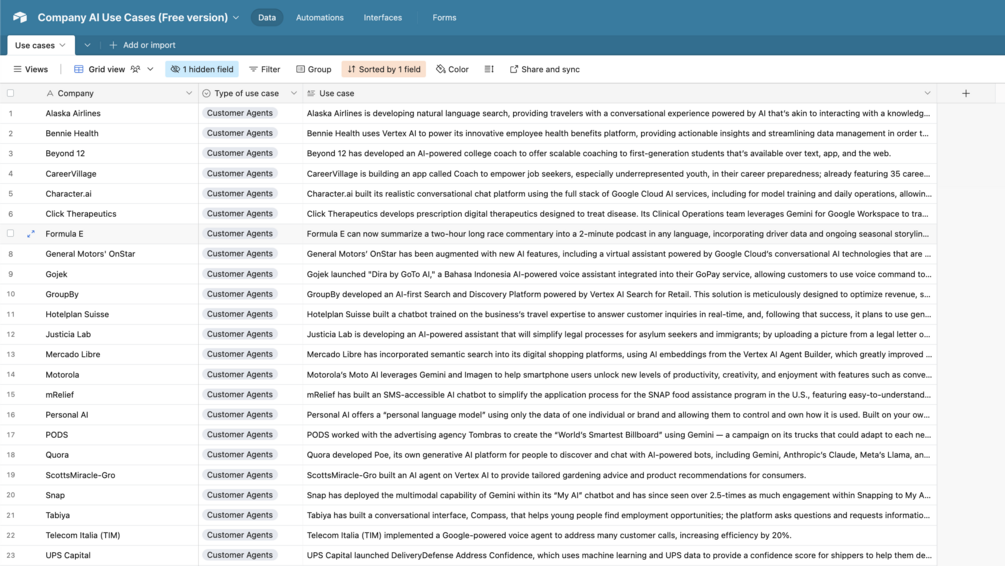This screenshot has width=1005, height=566.
Task: Click the Use case column header
Action: [619, 93]
